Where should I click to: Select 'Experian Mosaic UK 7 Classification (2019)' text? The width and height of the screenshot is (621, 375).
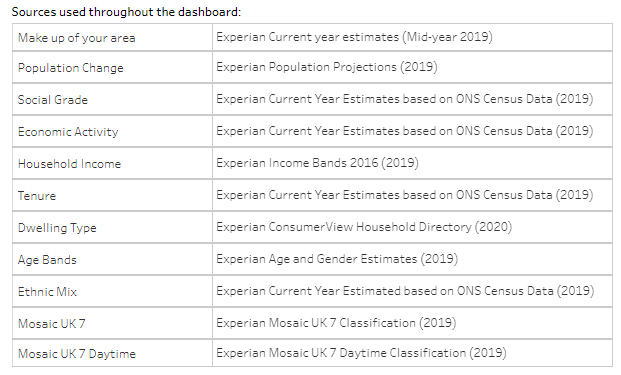336,323
